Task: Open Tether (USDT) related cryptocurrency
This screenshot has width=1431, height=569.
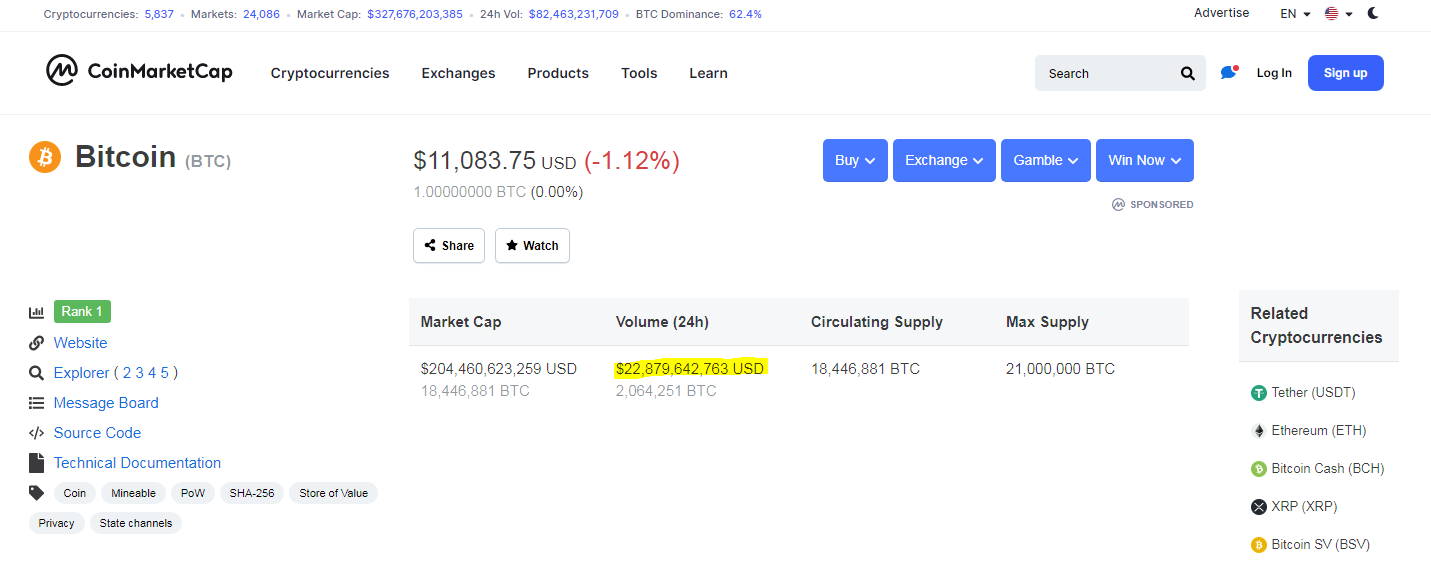Action: coord(1314,393)
